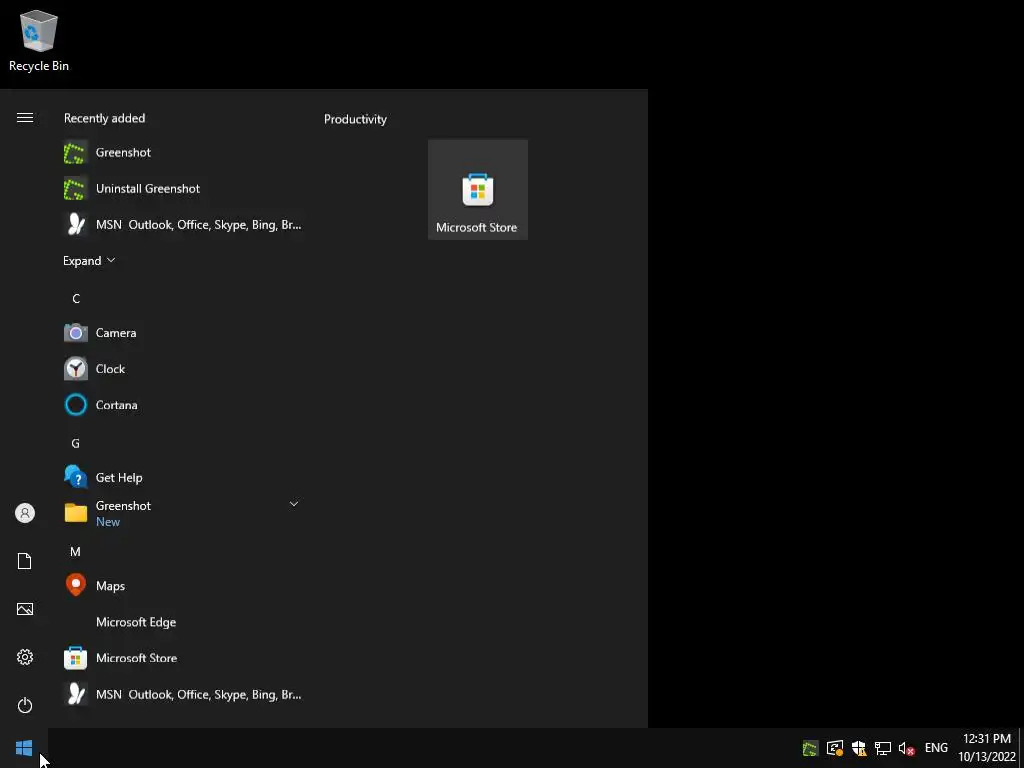Open the Camera app
This screenshot has height=768, width=1024.
tap(183, 333)
